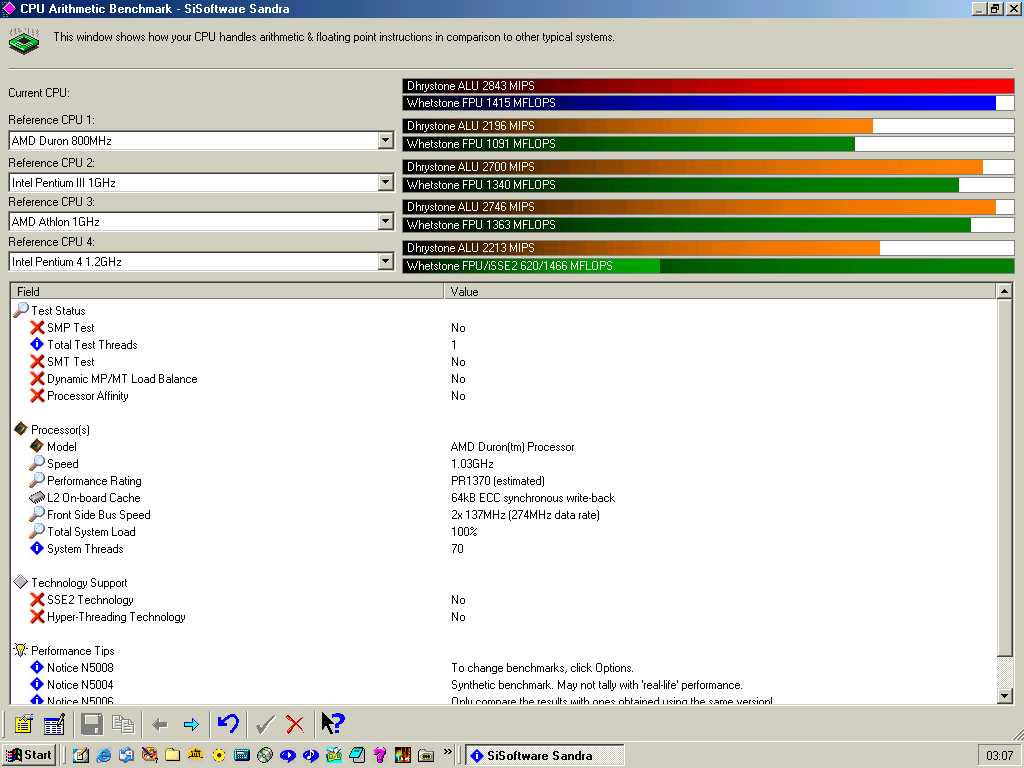
Task: Click the grey Back arrow icon
Action: click(159, 724)
